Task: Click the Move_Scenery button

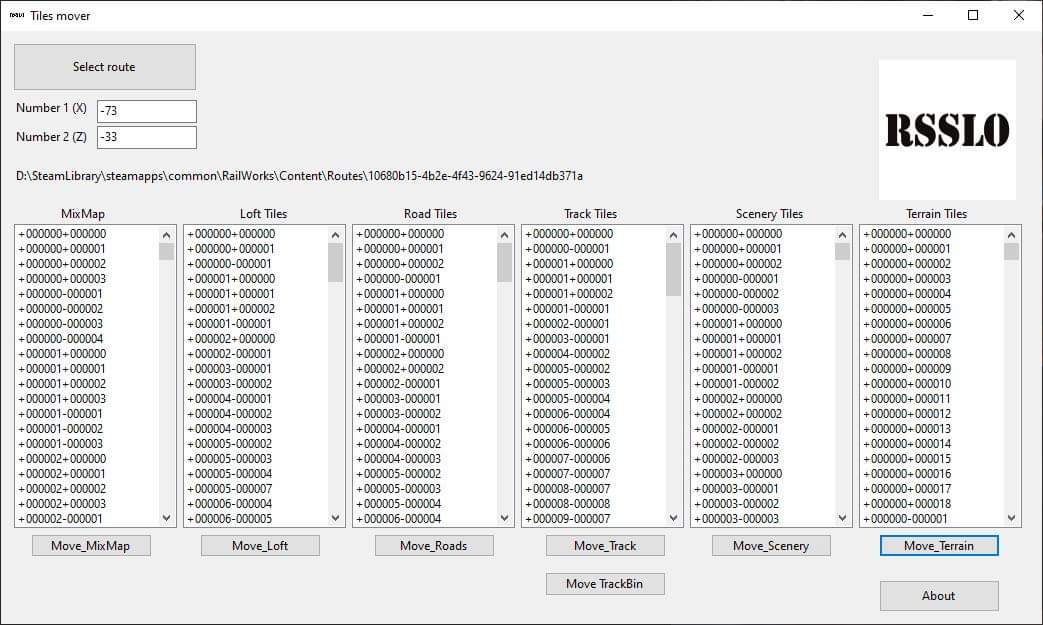Action: (771, 546)
